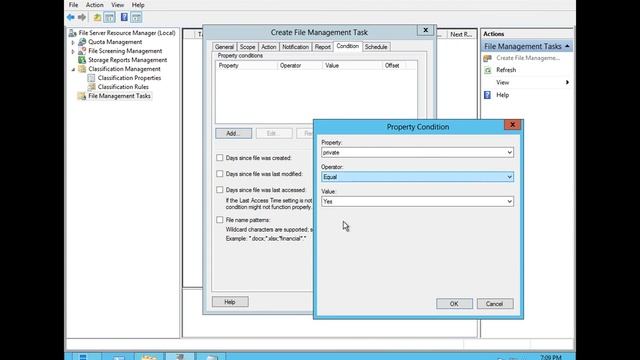Click the Next R... column header in task list
Screen dimensions: 640x360
point(461,34)
